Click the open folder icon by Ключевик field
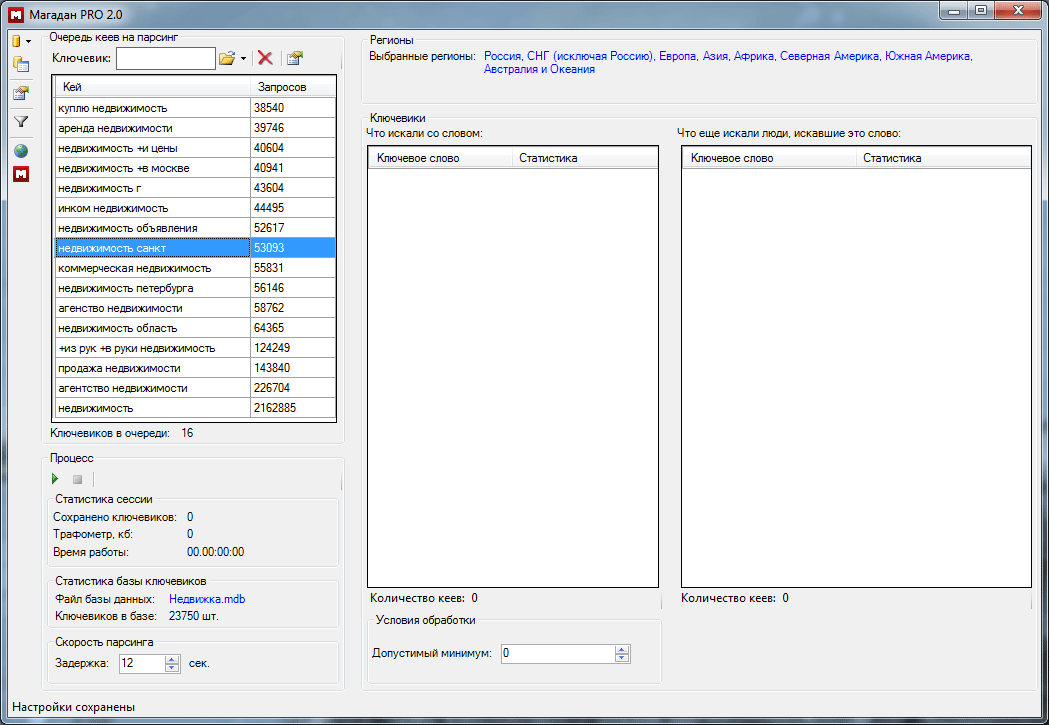This screenshot has width=1049, height=725. (x=227, y=59)
